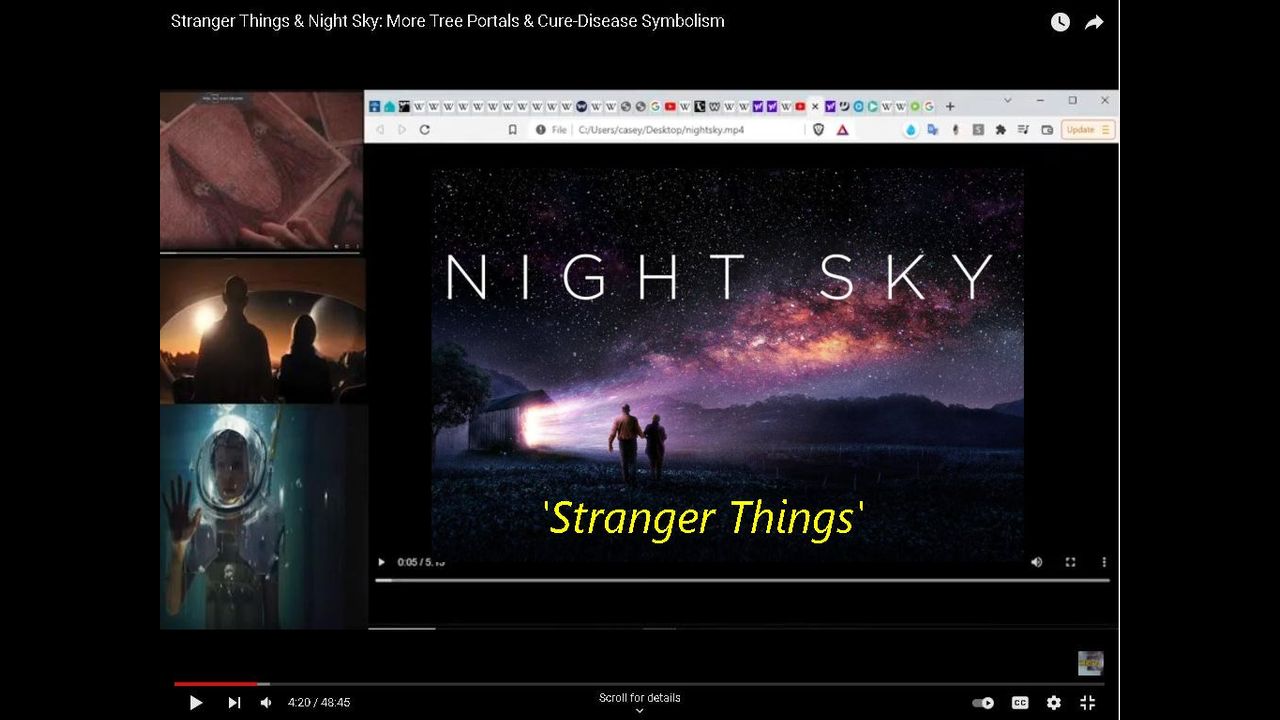Viewport: 1280px width, 720px height.
Task: Expand details via Scroll for details chevron
Action: click(x=639, y=711)
